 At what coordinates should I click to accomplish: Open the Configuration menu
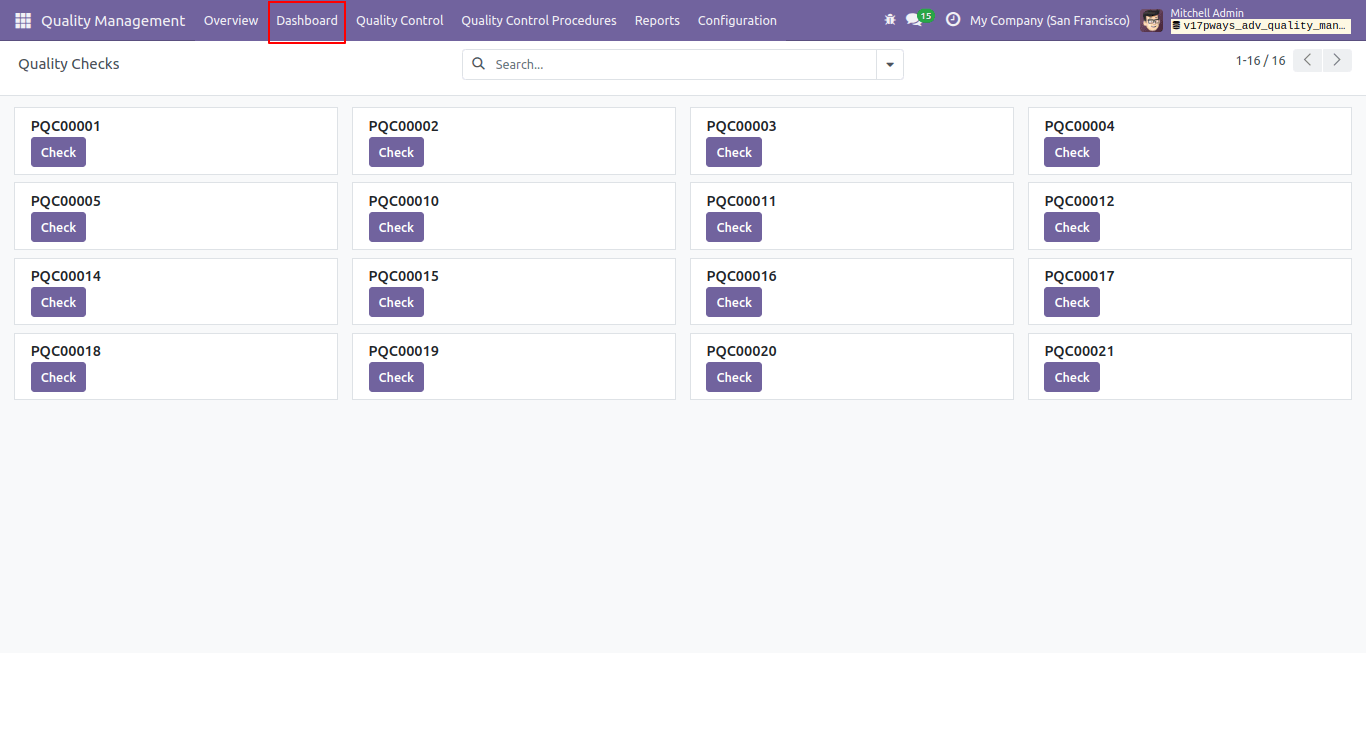click(737, 20)
